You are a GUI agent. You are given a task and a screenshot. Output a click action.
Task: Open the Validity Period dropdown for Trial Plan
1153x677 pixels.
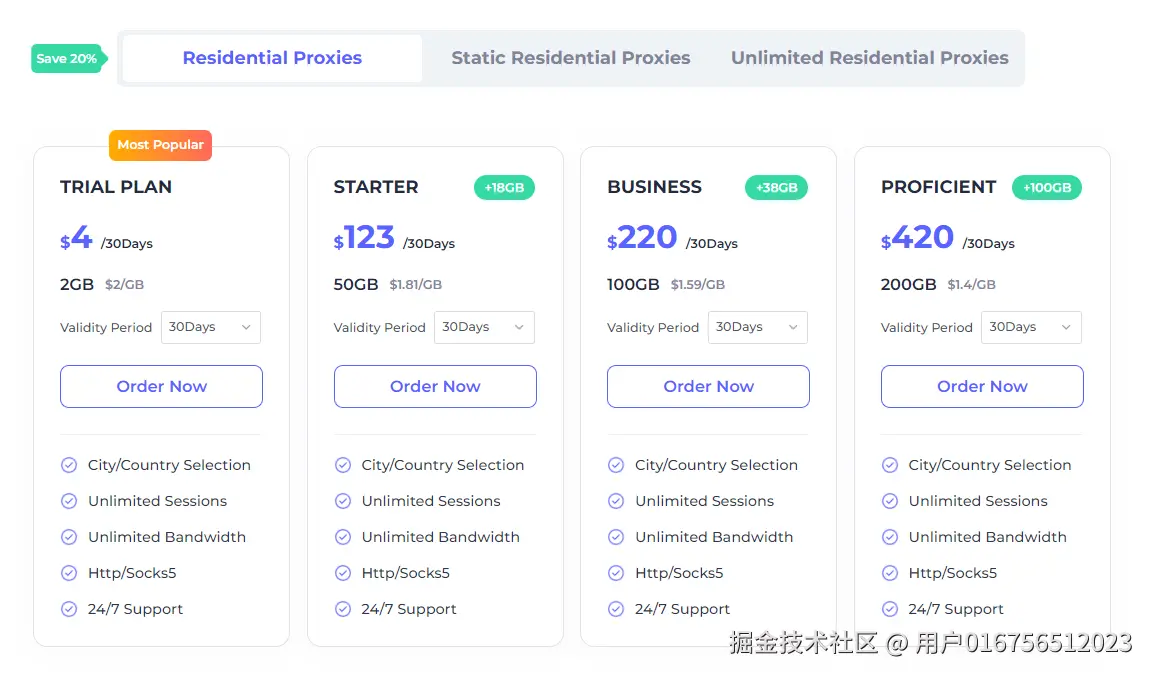(210, 327)
